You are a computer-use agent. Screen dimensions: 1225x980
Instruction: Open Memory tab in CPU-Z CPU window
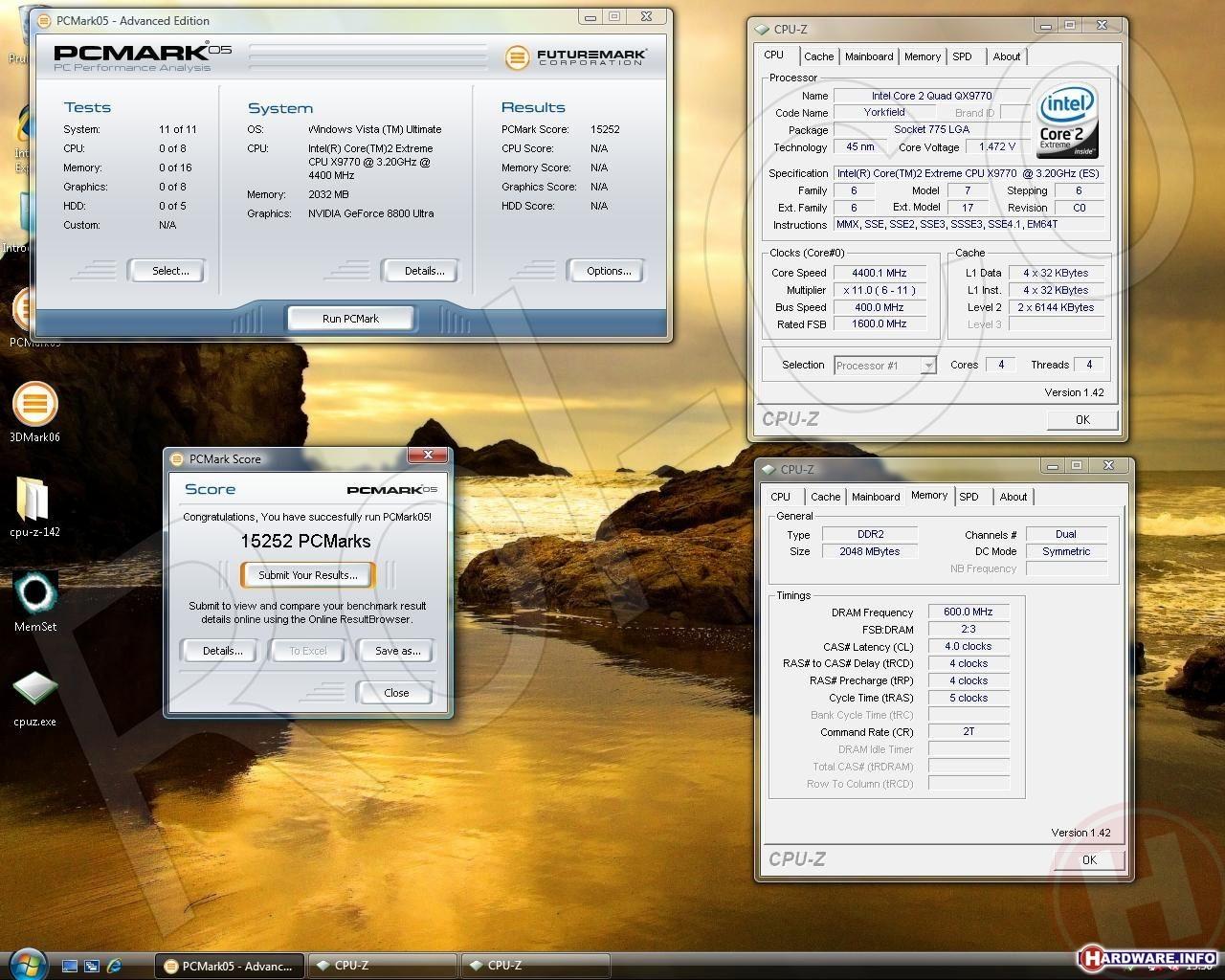[923, 56]
